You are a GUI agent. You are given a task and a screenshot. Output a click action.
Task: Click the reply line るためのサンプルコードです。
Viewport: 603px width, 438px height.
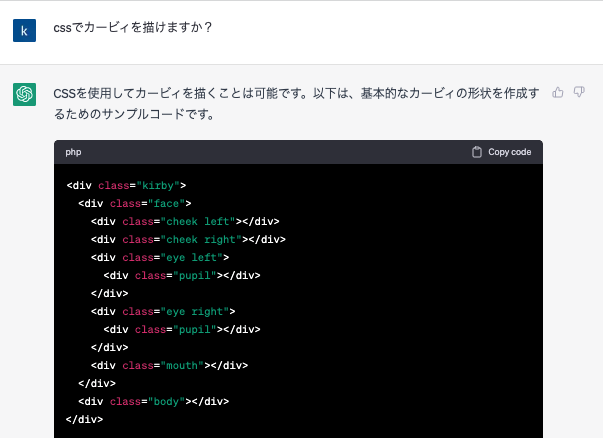coord(134,114)
